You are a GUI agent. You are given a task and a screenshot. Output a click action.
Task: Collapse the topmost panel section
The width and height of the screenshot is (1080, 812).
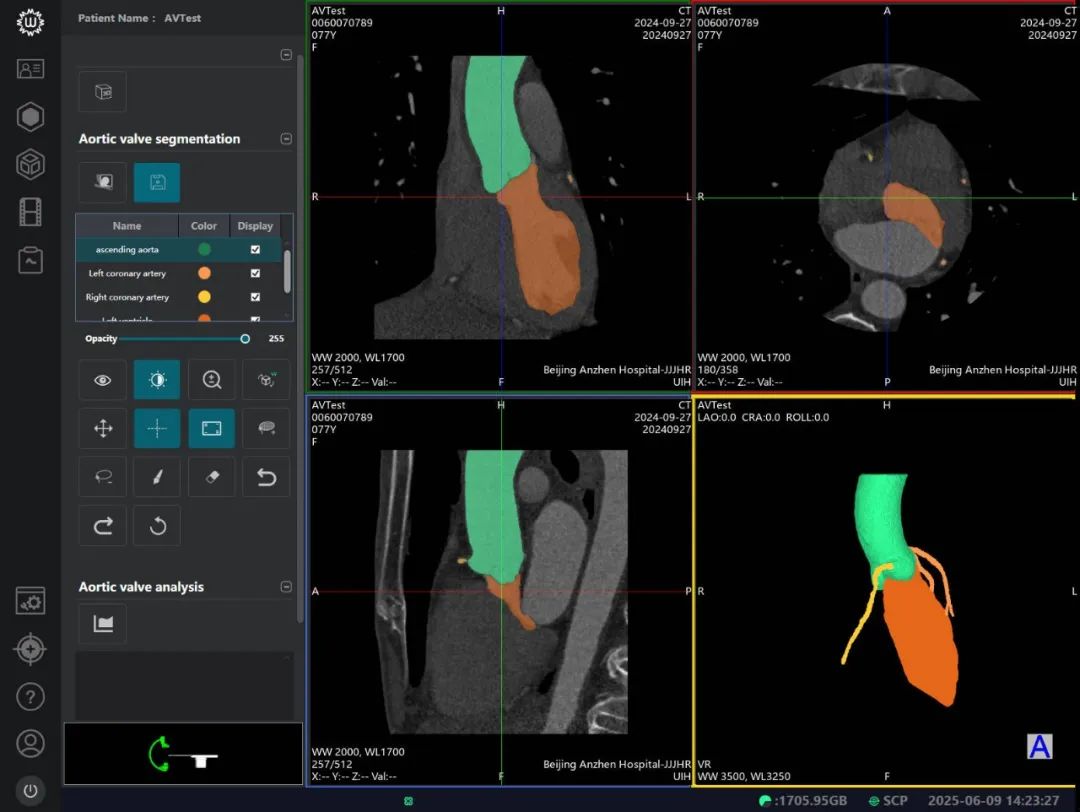click(x=286, y=55)
